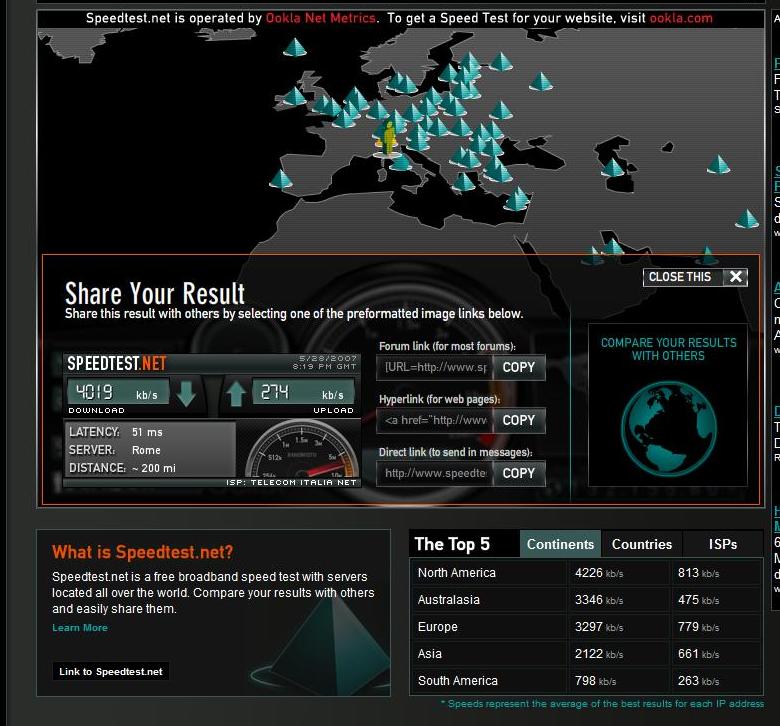Click Link to Speedtest.net button

[111, 671]
